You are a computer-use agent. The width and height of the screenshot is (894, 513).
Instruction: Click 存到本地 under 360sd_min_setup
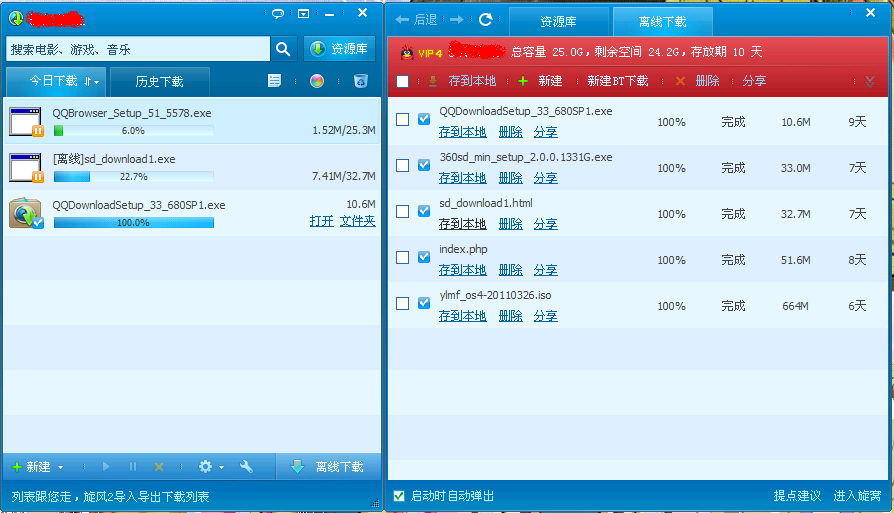tap(462, 178)
